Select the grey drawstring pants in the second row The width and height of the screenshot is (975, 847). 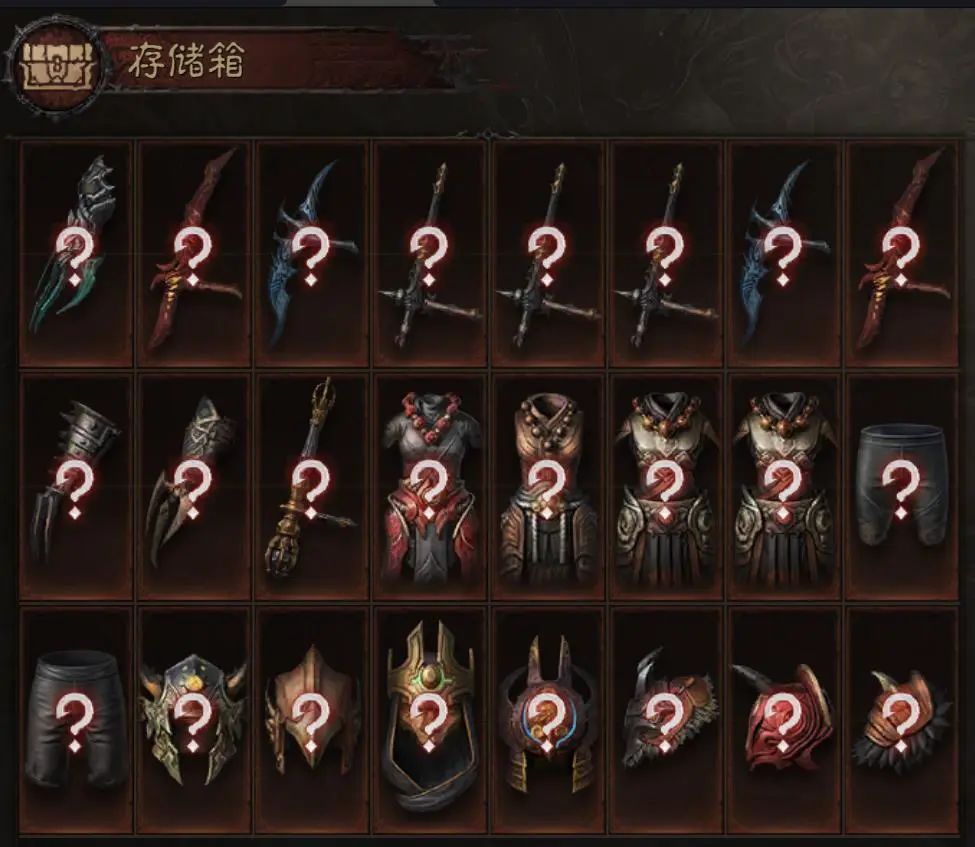902,486
